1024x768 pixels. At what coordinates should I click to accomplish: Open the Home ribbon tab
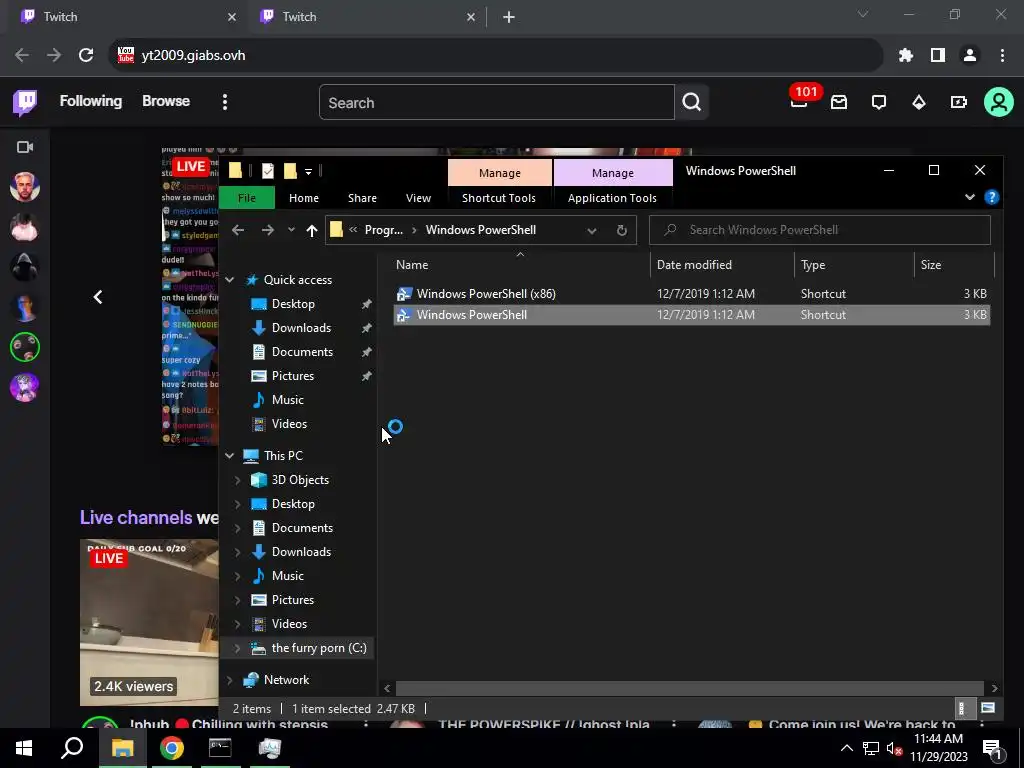(x=304, y=198)
